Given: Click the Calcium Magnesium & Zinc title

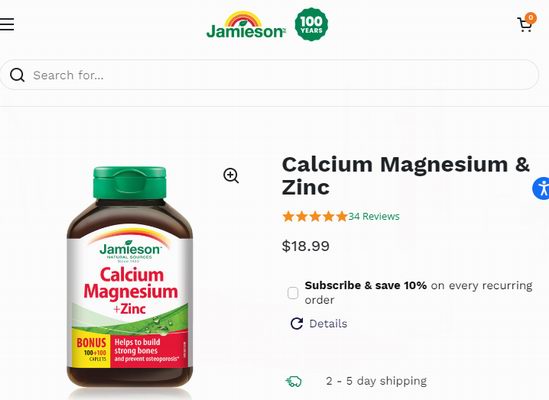Looking at the screenshot, I should (405, 176).
